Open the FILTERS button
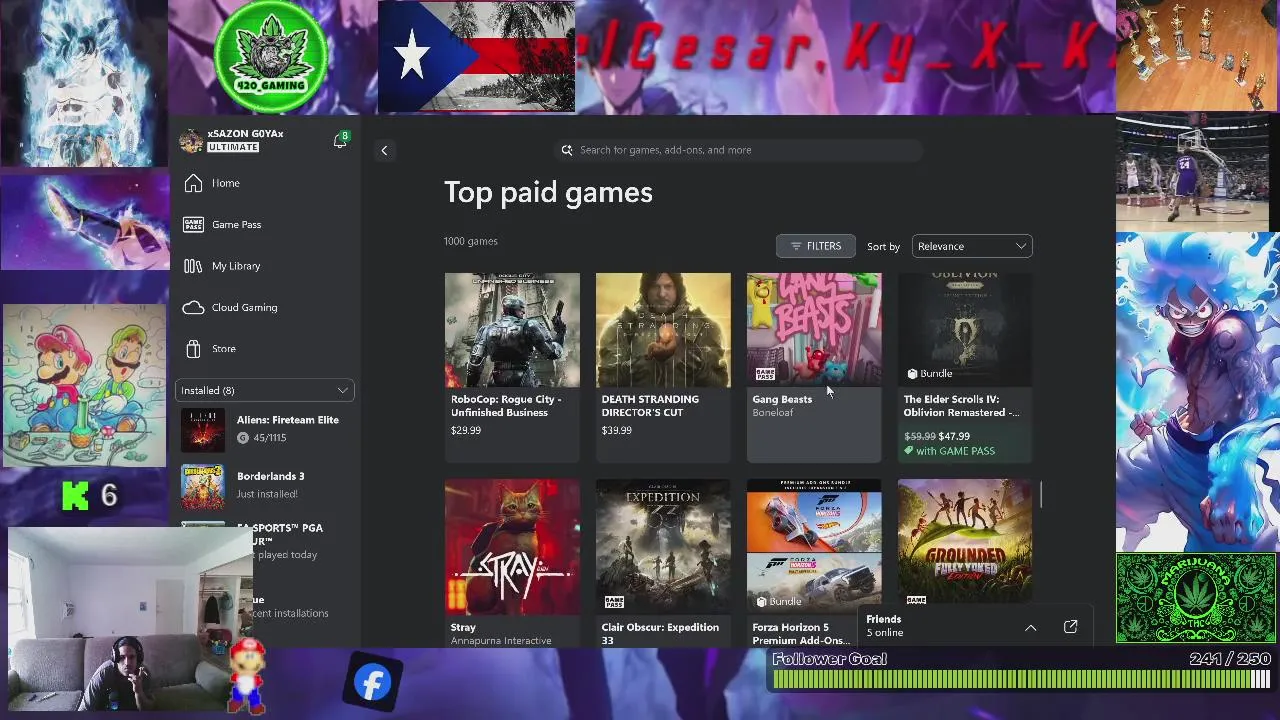Viewport: 1280px width, 720px height. tap(816, 246)
